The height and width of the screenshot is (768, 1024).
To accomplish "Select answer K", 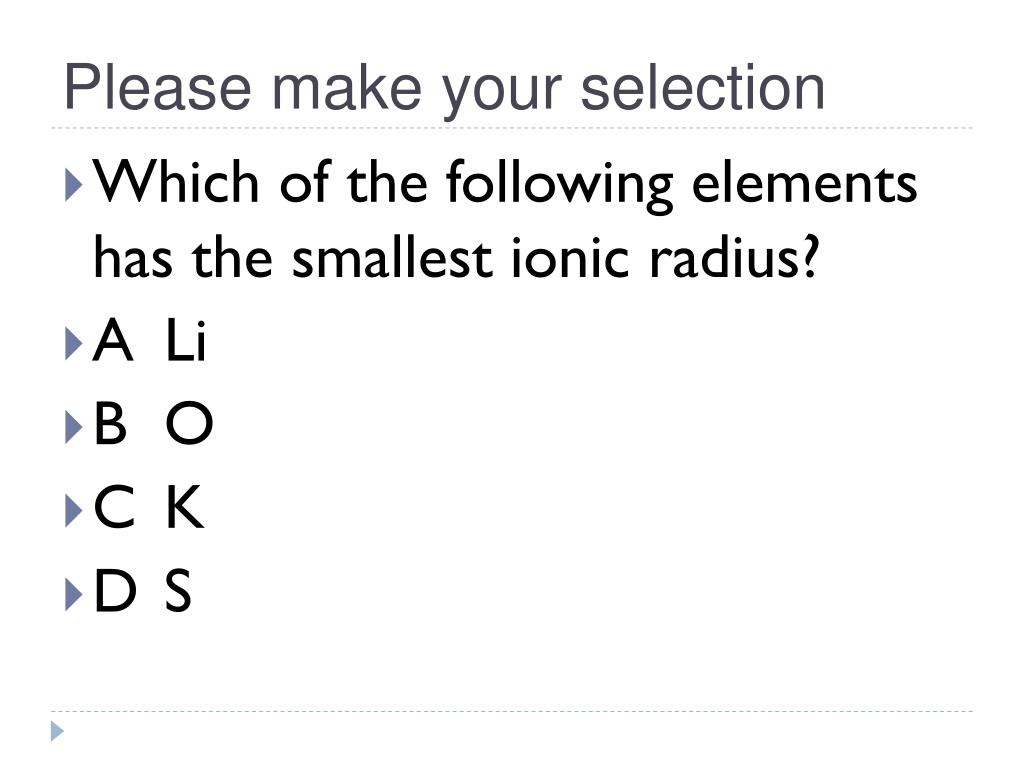I will 185,510.
